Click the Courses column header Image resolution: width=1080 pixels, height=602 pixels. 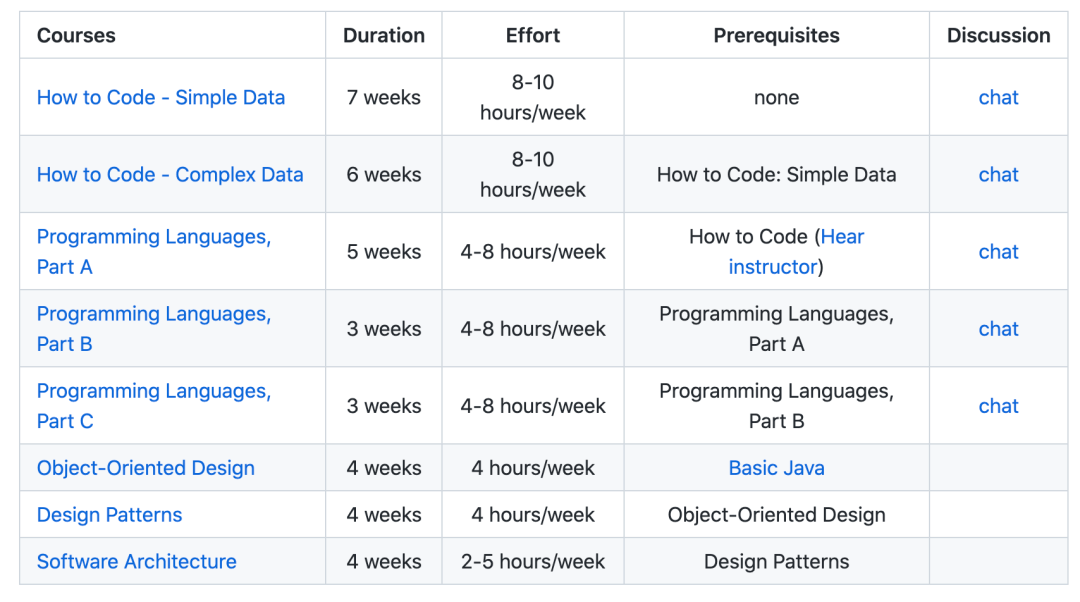[x=76, y=35]
